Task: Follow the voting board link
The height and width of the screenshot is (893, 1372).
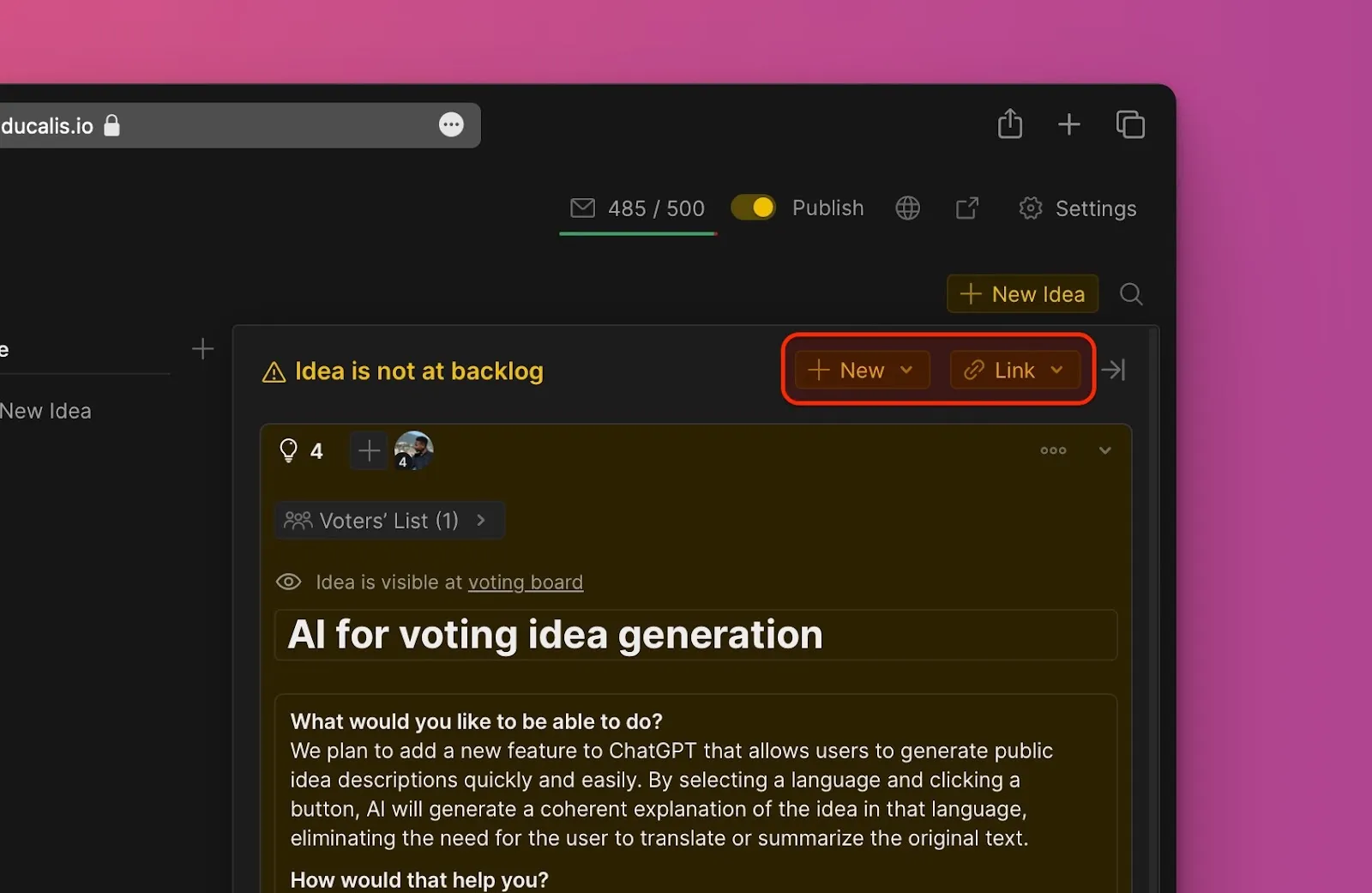Action: [x=525, y=582]
